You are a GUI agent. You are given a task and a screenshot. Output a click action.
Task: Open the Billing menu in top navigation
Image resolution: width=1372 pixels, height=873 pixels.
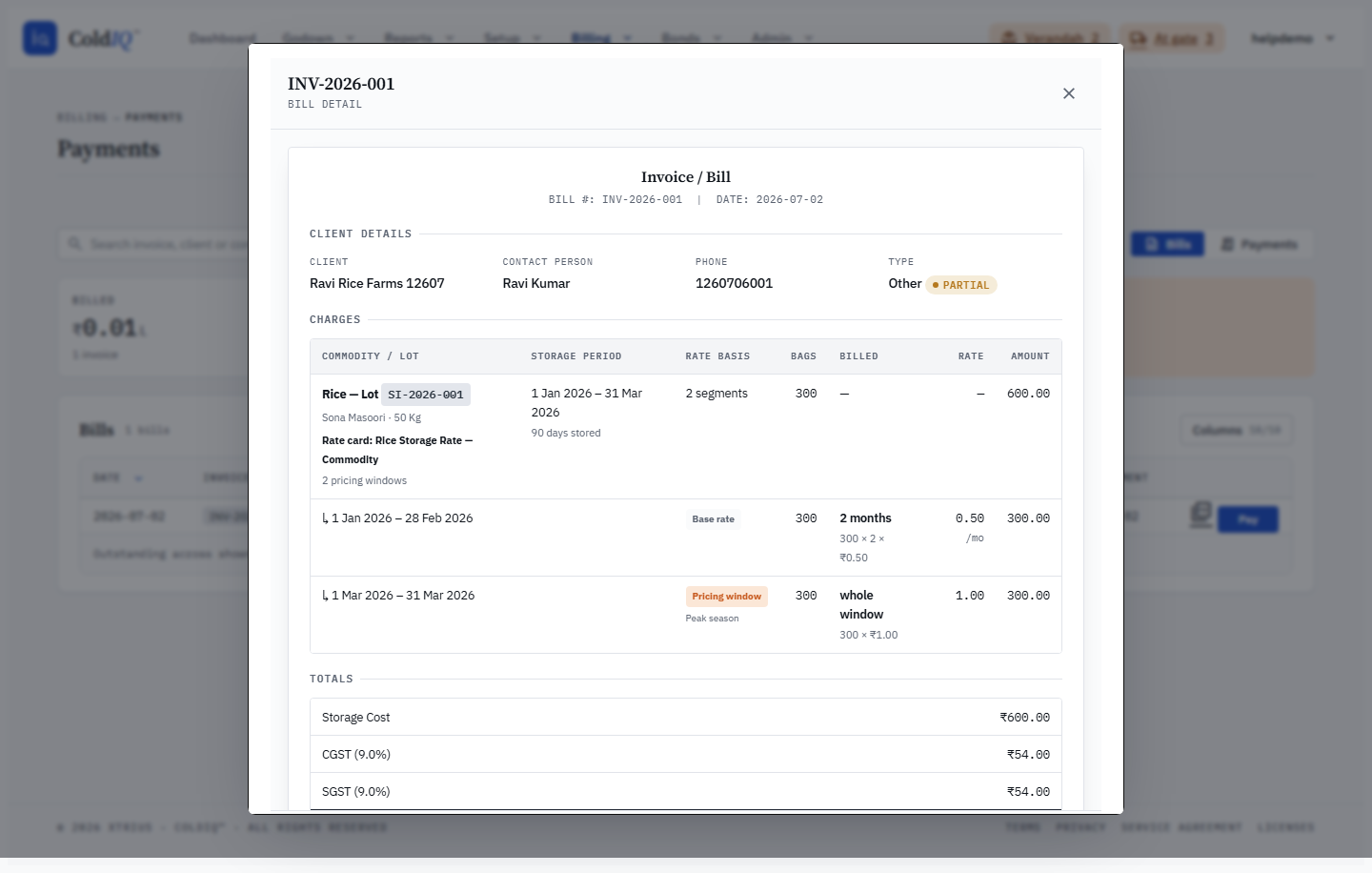(601, 38)
